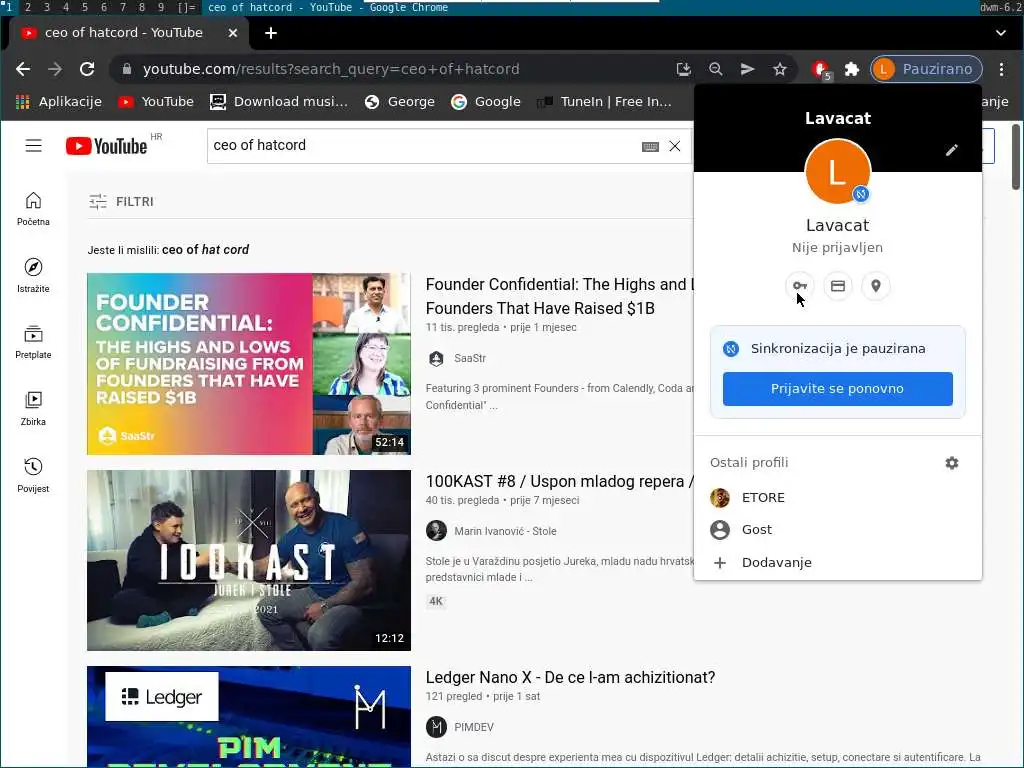Switch to dwm workspace tag 9

click(x=161, y=7)
